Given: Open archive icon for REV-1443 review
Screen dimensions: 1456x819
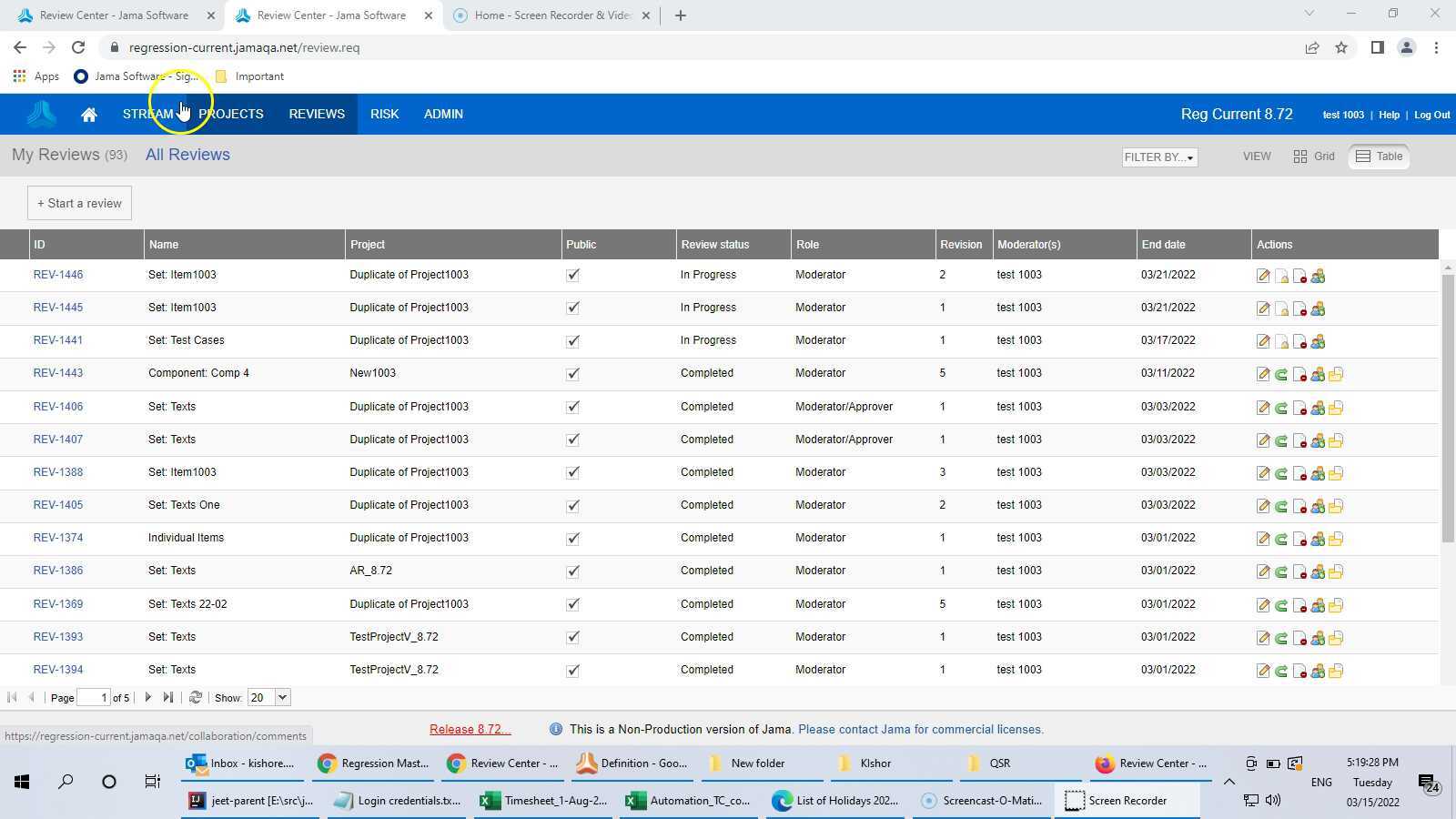Looking at the screenshot, I should coord(1336,373).
